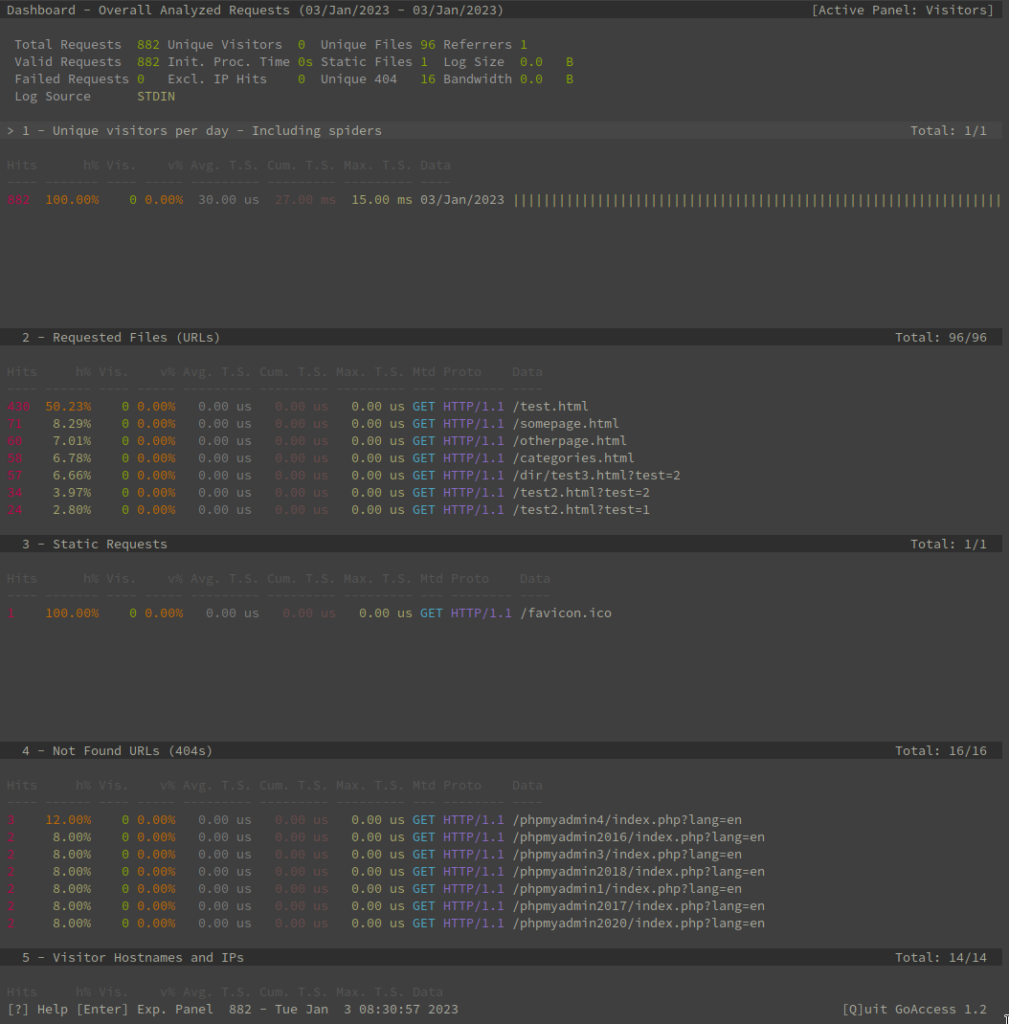Select the /phpmyadmin2020/index.php?lang=en row

(x=638, y=923)
